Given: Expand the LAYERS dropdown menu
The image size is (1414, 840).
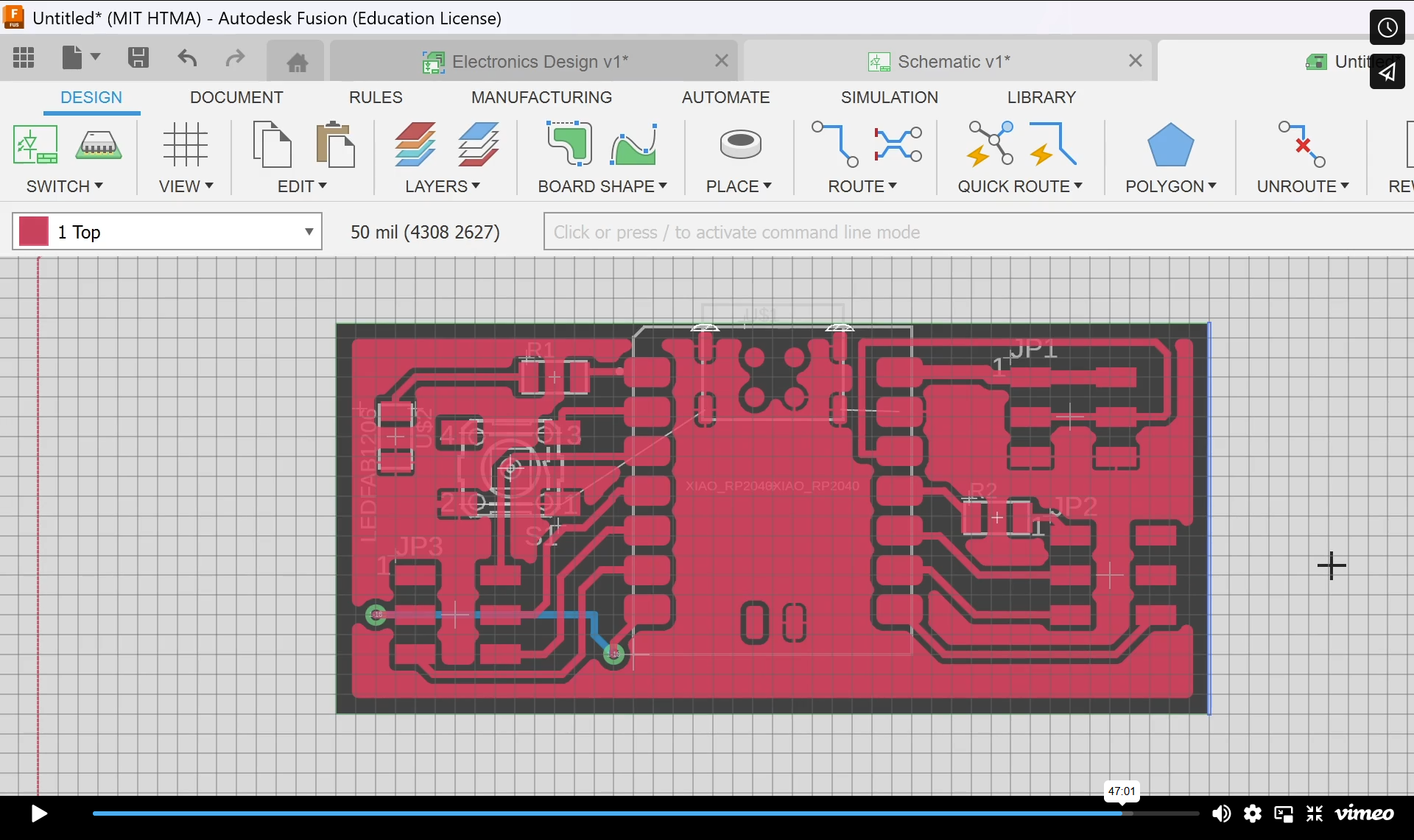Looking at the screenshot, I should coord(442,186).
